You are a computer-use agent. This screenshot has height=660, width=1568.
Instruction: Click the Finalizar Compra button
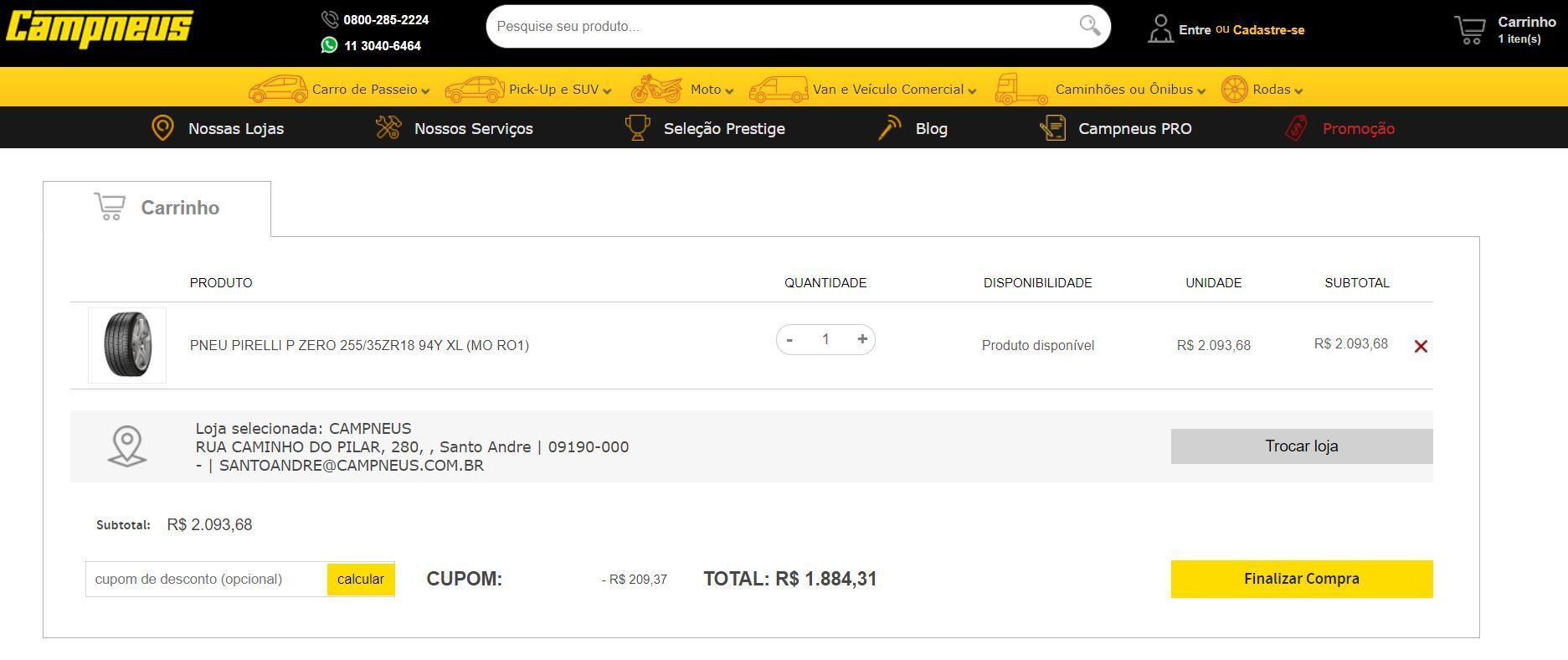[x=1302, y=579]
